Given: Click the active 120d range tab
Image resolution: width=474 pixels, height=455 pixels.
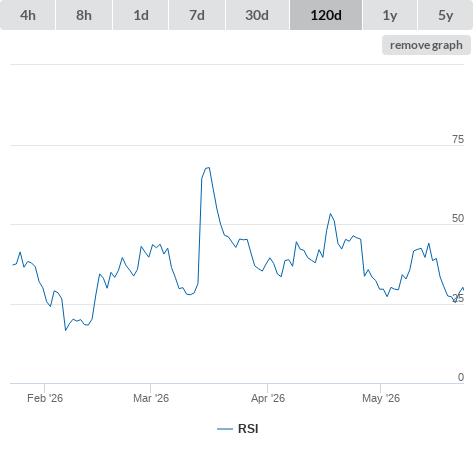Looking at the screenshot, I should point(326,15).
